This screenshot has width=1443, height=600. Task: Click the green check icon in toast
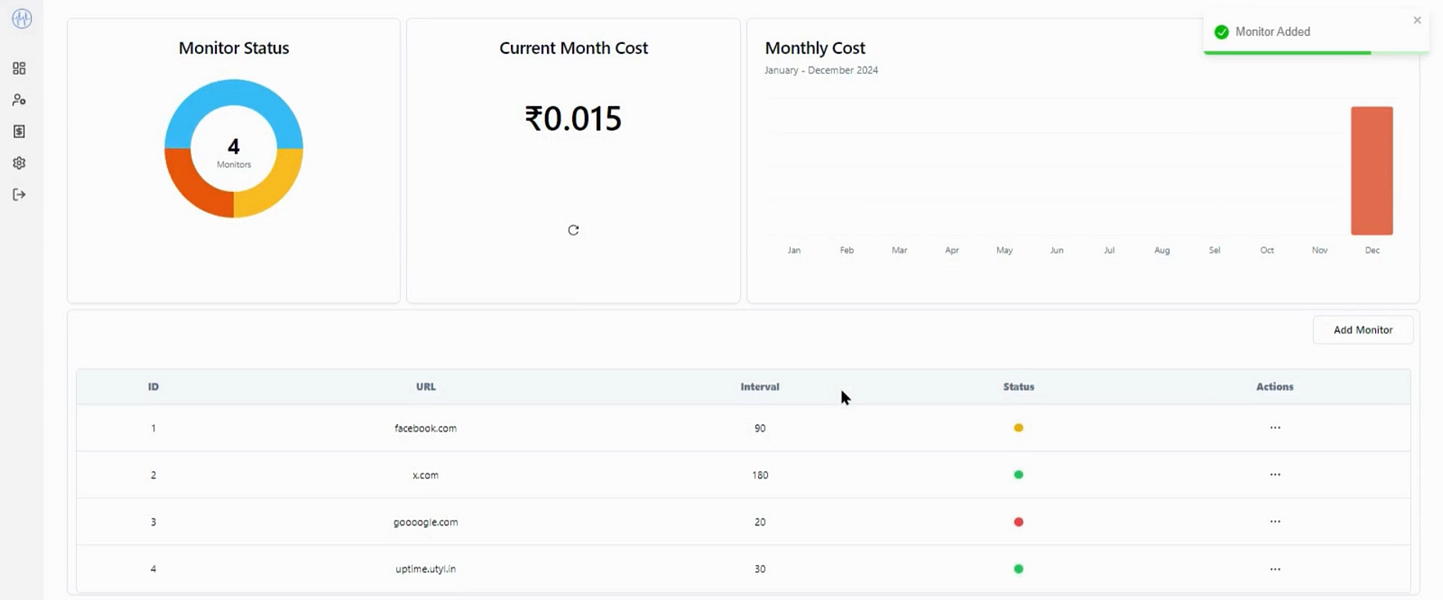click(x=1221, y=32)
